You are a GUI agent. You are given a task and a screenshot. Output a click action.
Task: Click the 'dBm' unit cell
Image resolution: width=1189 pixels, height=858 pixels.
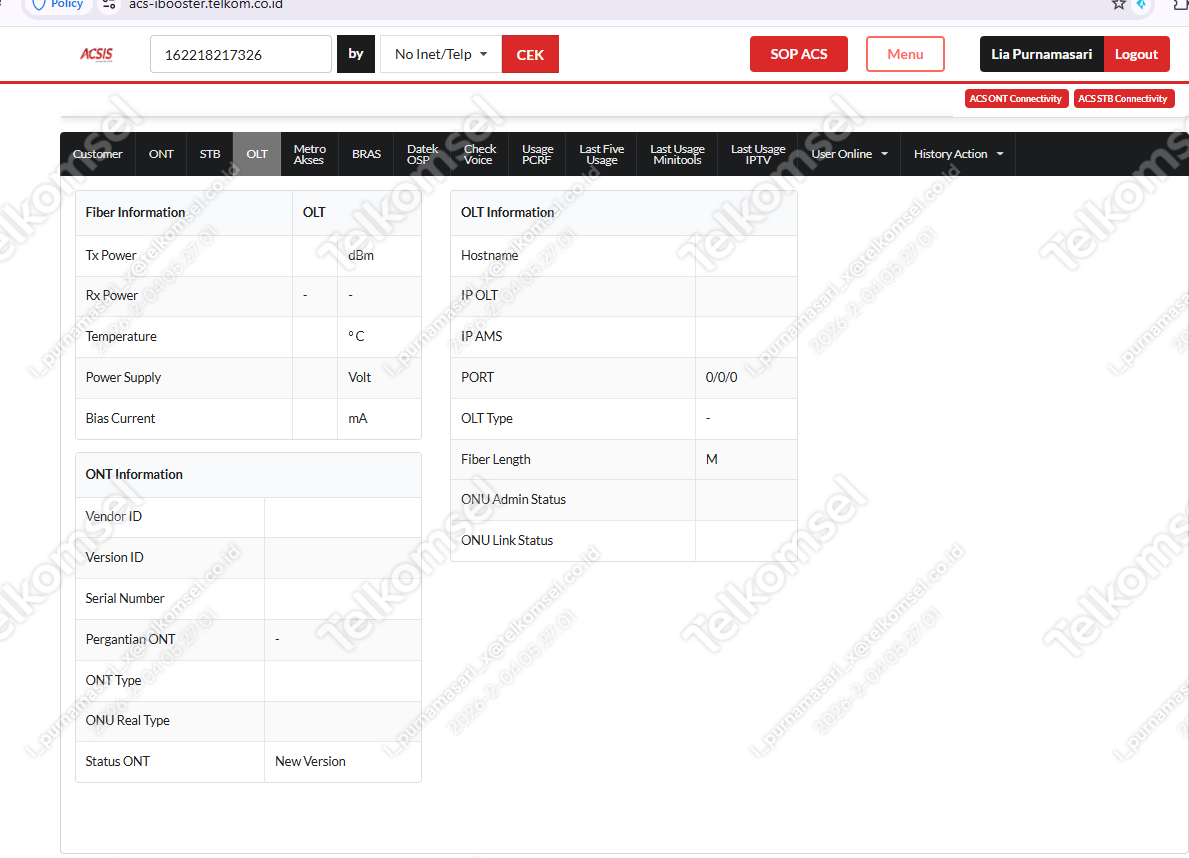(x=361, y=256)
